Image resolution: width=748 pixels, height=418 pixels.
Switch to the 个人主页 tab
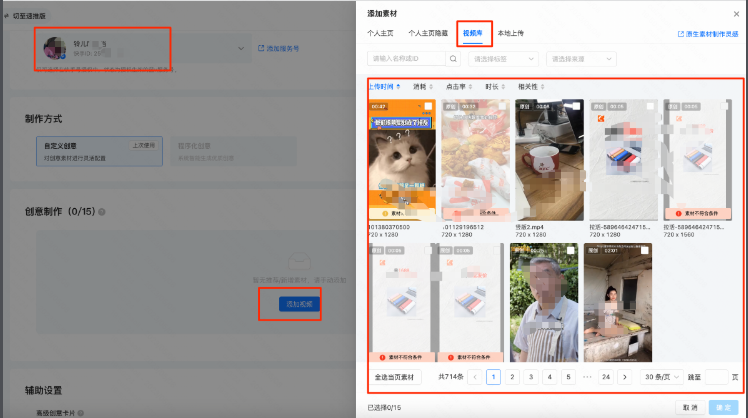pos(380,33)
